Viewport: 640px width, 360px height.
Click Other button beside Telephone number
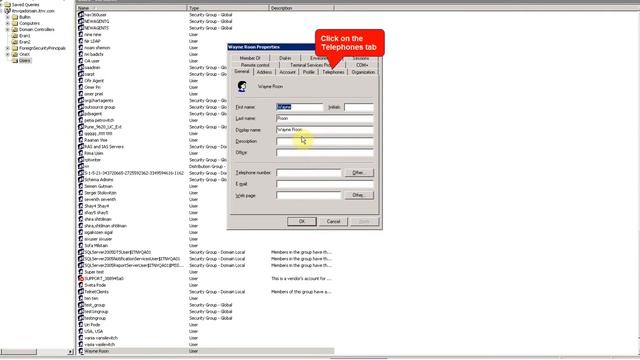[358, 173]
